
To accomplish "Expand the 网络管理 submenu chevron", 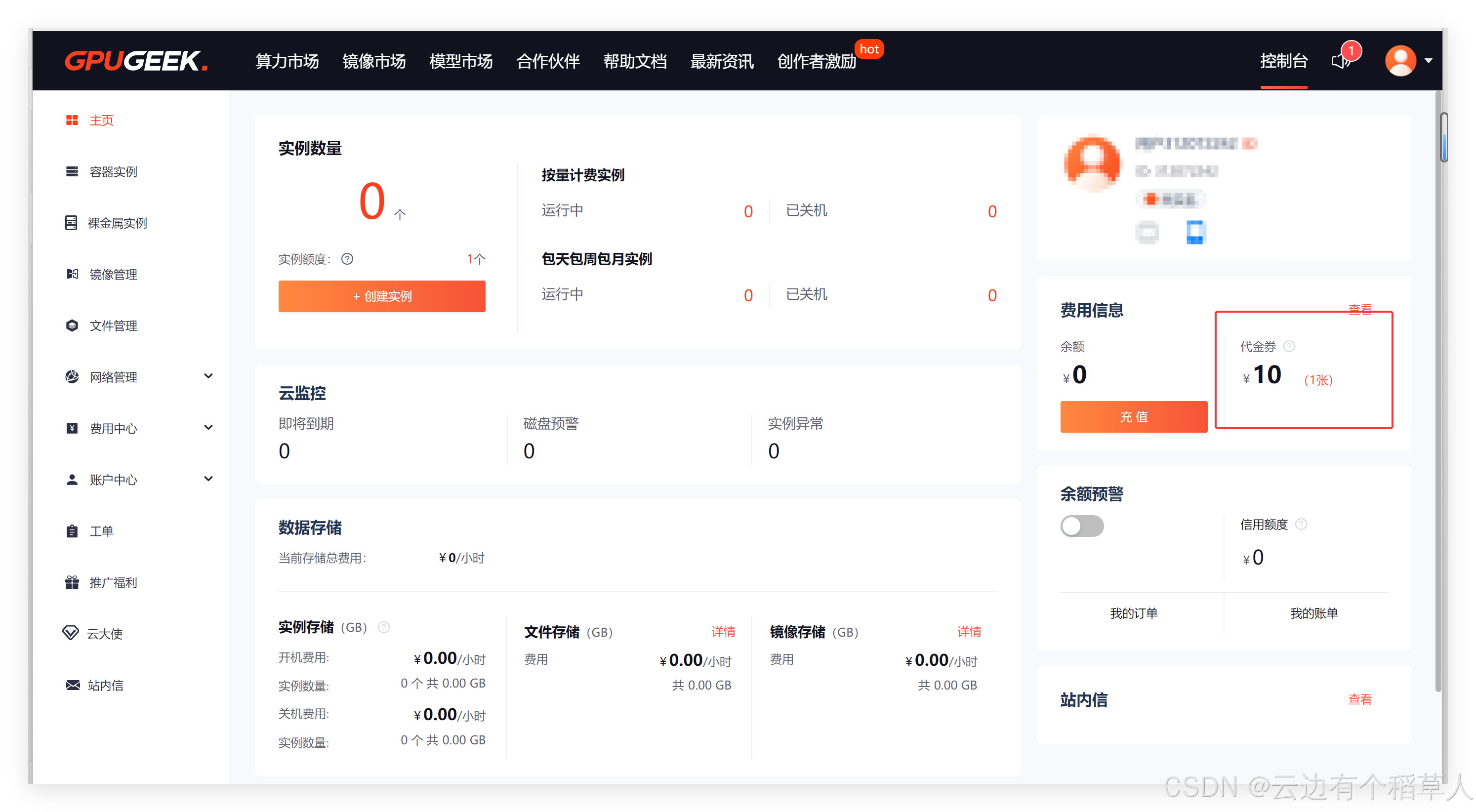I will point(208,376).
